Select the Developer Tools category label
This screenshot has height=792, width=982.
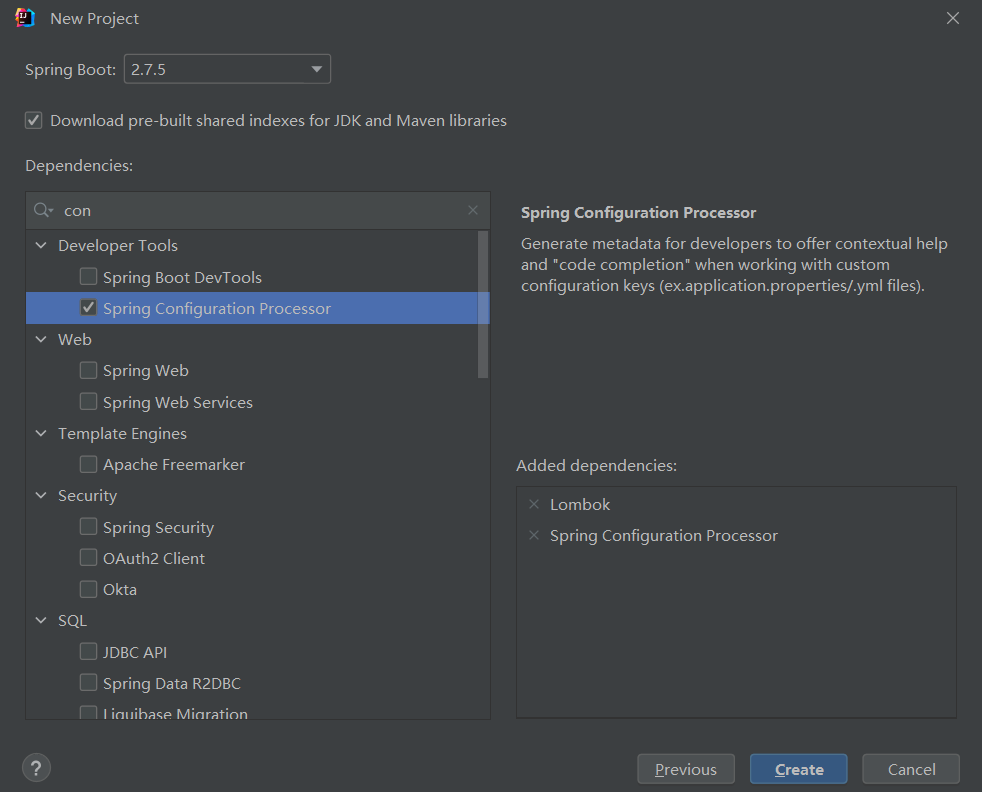point(118,245)
